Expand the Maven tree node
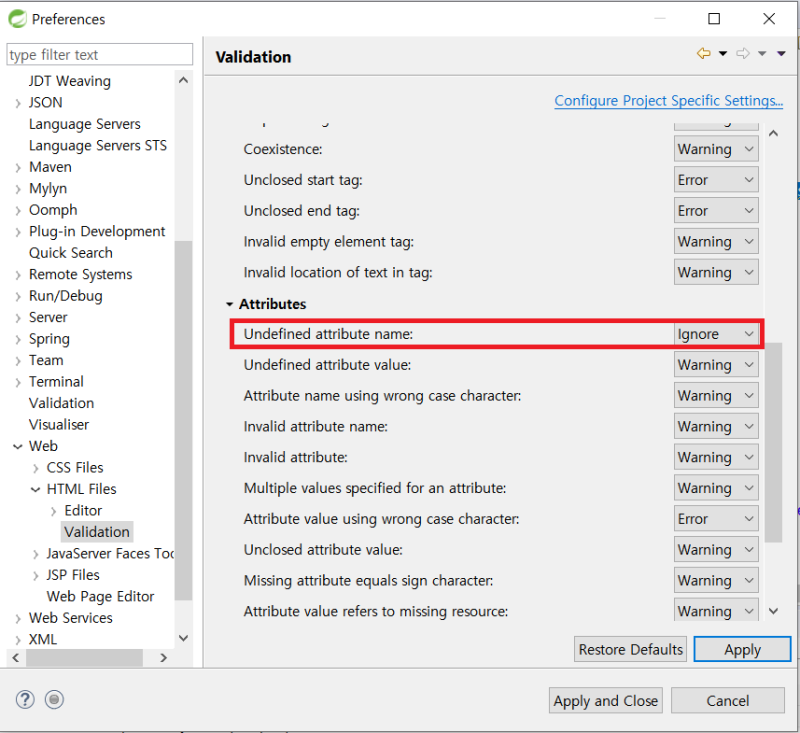Screen dimensions: 800x733 tap(18, 168)
